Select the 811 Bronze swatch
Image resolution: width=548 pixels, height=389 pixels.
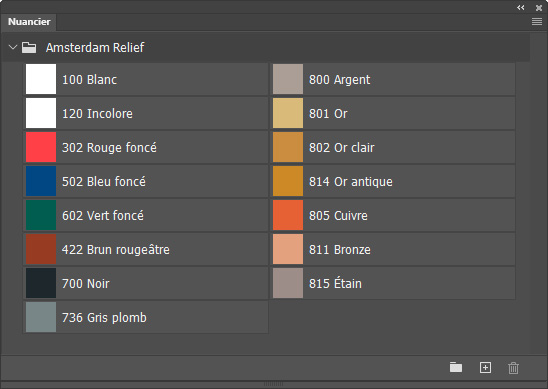coord(393,249)
